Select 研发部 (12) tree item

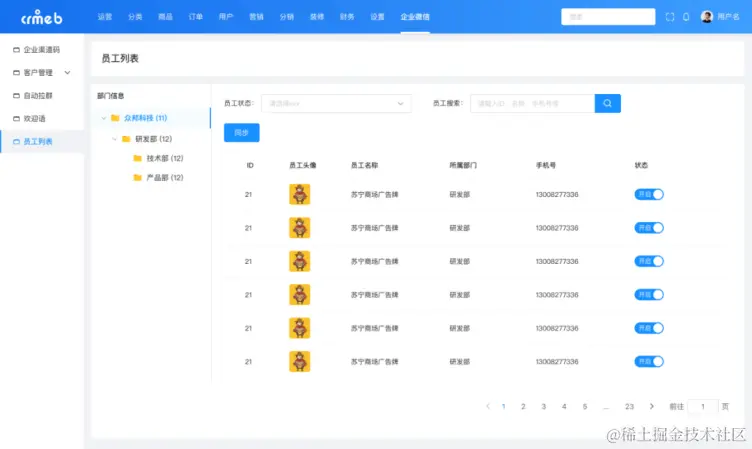pos(153,139)
